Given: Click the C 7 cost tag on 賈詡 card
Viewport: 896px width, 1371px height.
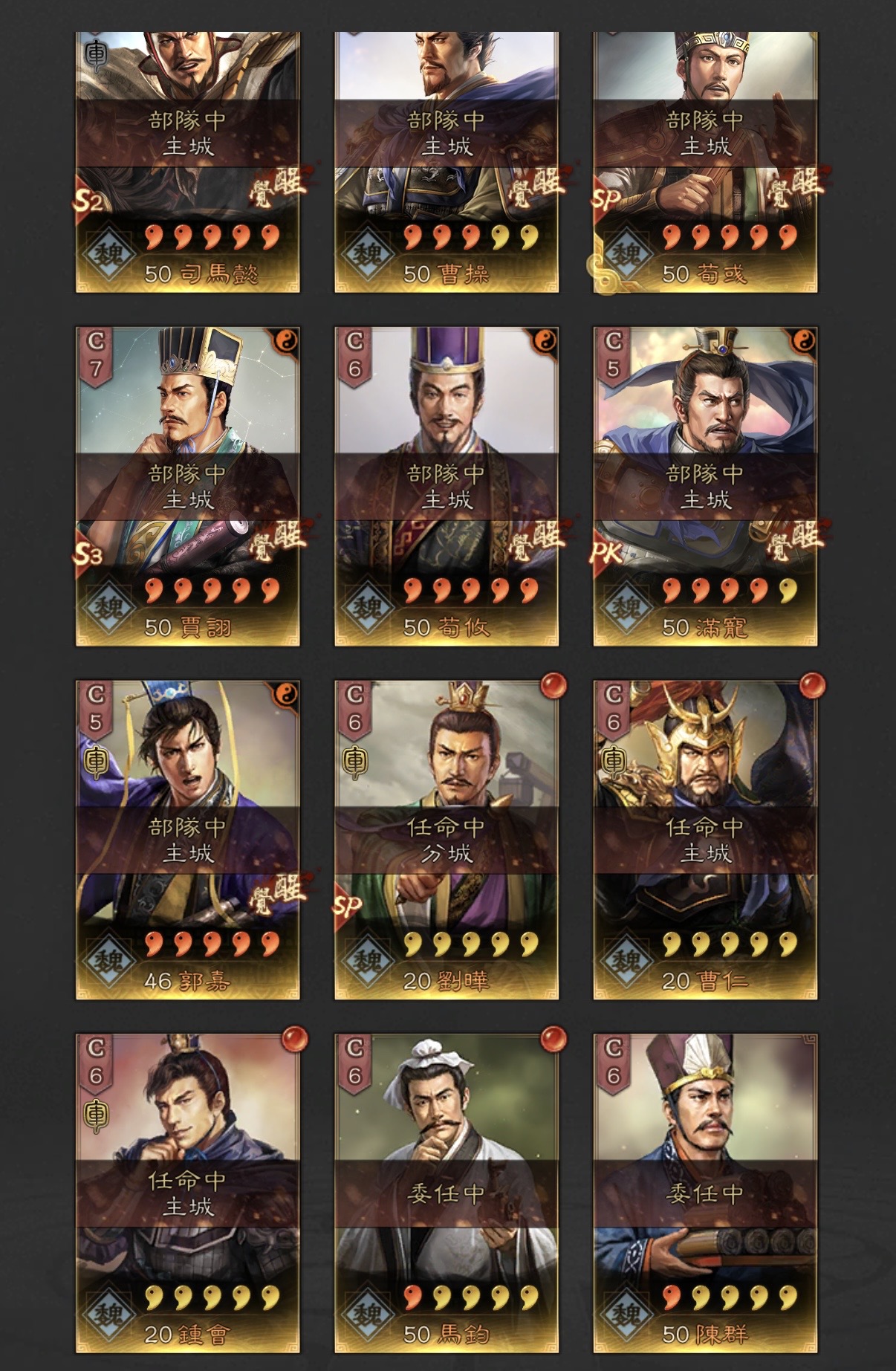Looking at the screenshot, I should 96,355.
